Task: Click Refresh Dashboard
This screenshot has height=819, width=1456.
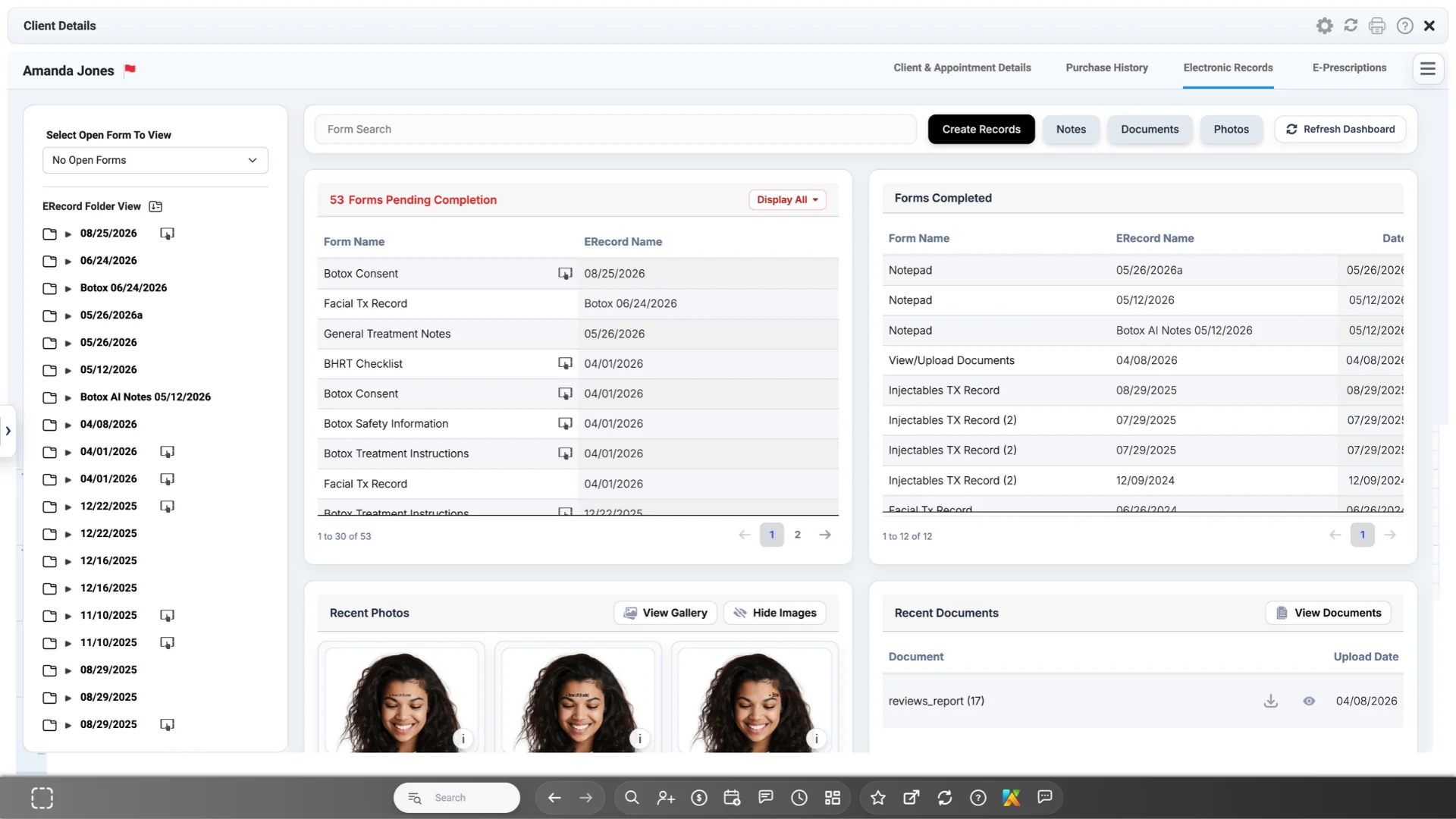Action: [1340, 129]
